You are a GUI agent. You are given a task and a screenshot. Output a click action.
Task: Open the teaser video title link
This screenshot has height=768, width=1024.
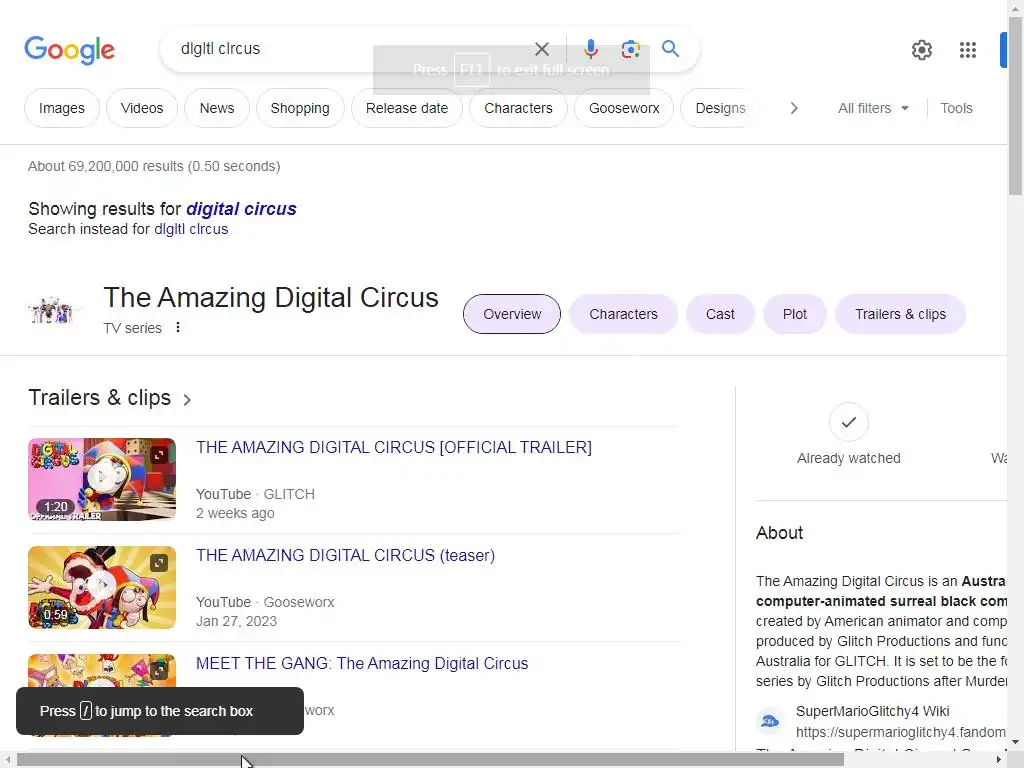coord(345,555)
